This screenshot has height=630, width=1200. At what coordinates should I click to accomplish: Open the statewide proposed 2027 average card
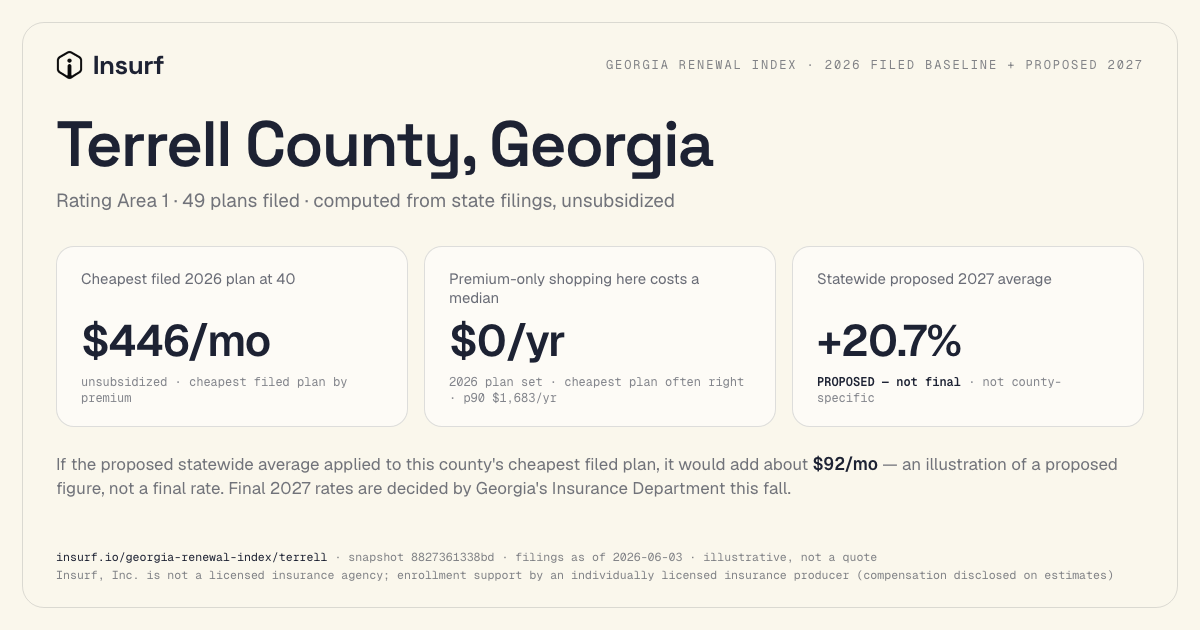(x=968, y=336)
